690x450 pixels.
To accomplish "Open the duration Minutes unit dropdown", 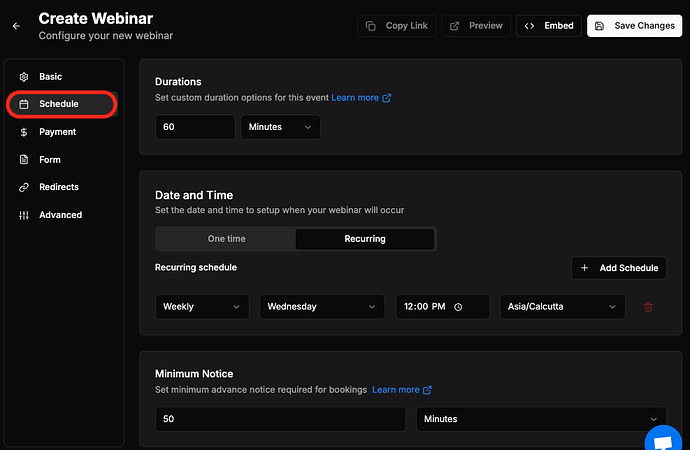I will [280, 127].
